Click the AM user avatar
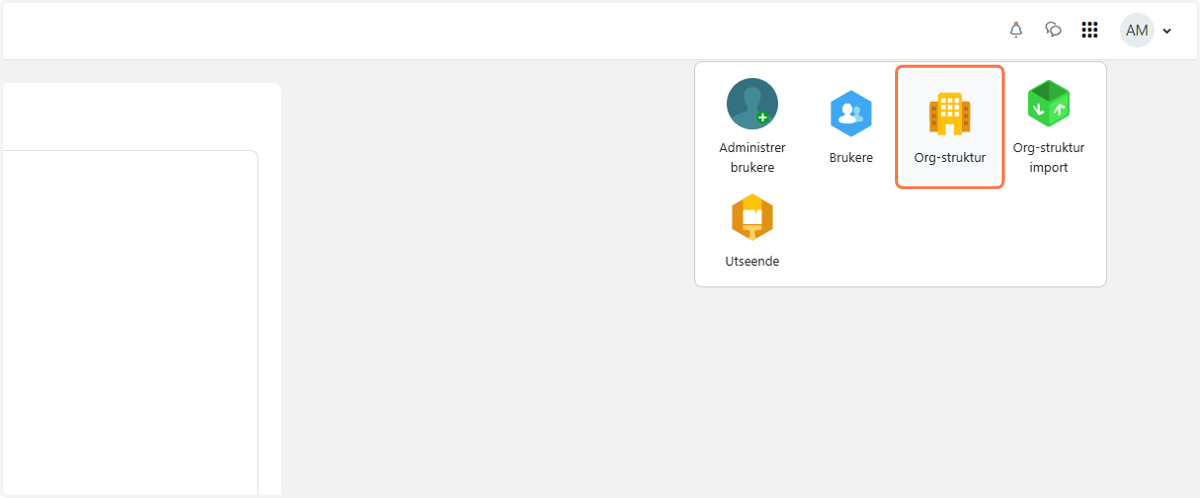 [1137, 30]
